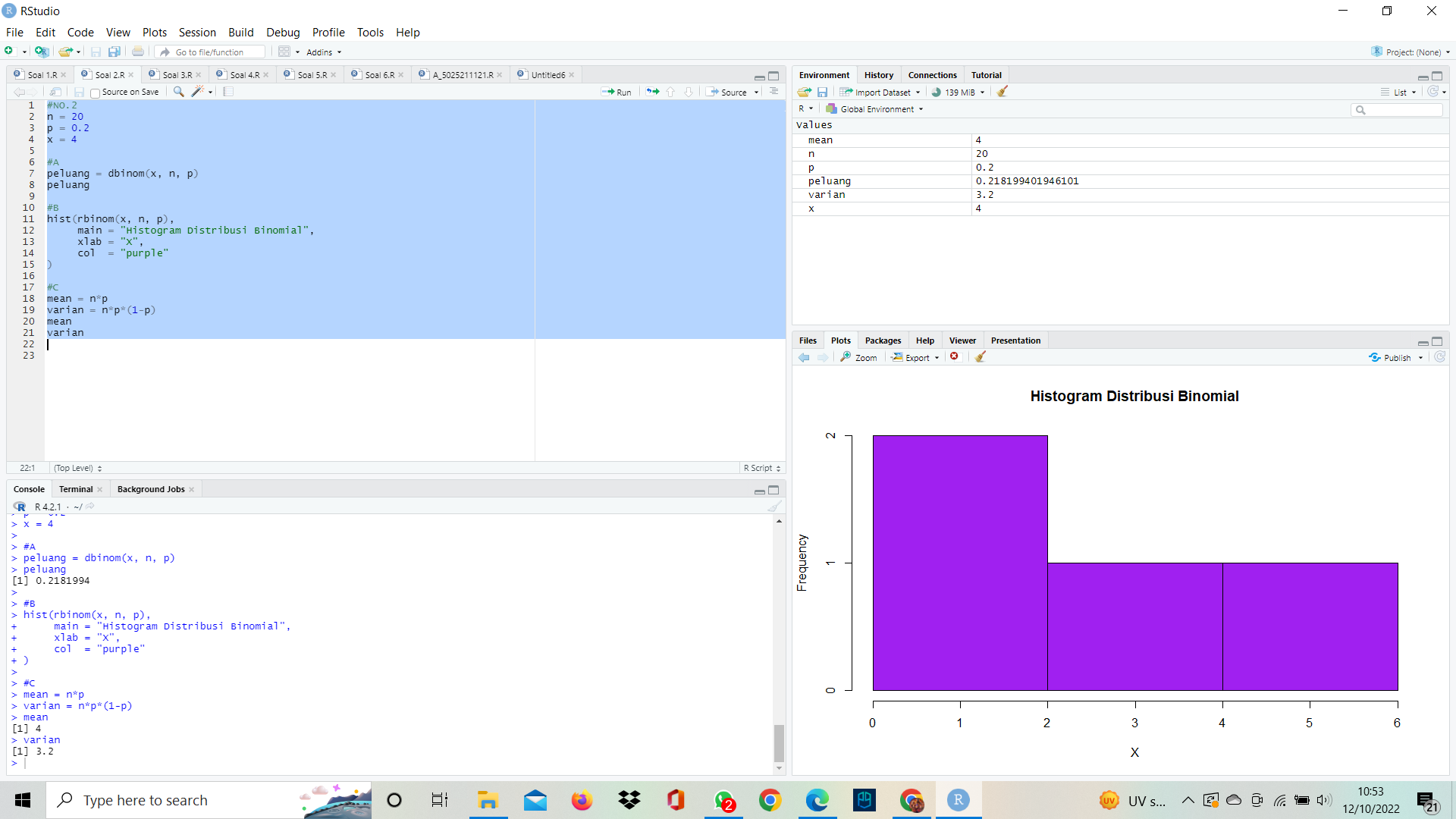Viewport: 1456px width, 819px height.
Task: Click the Re-run previous code icon
Action: click(x=652, y=92)
